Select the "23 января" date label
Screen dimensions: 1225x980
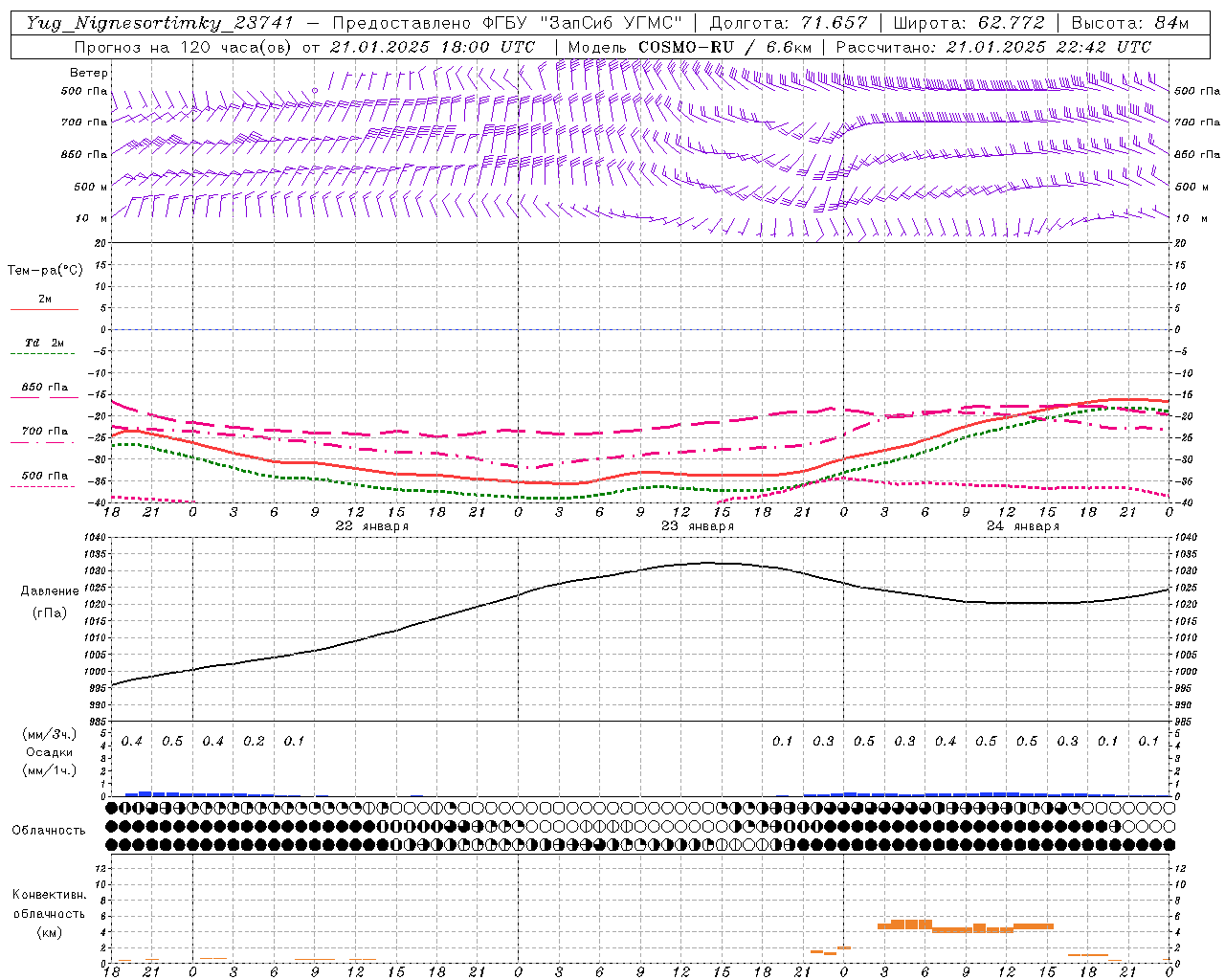698,526
